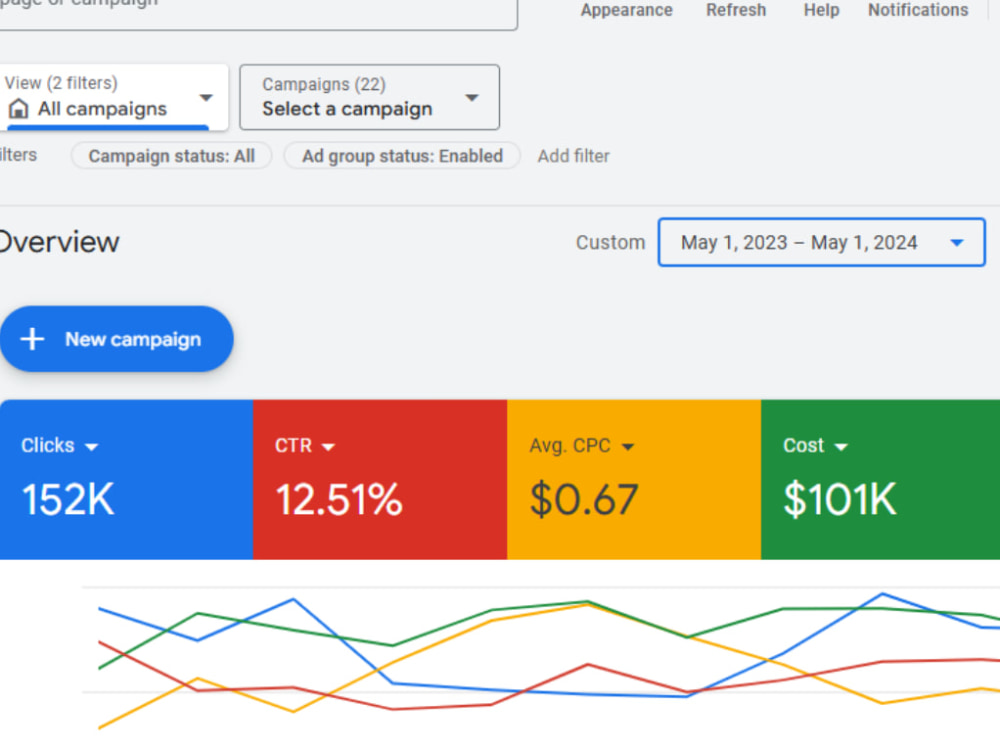
Task: Open the Cost metric dropdown
Action: [x=815, y=446]
